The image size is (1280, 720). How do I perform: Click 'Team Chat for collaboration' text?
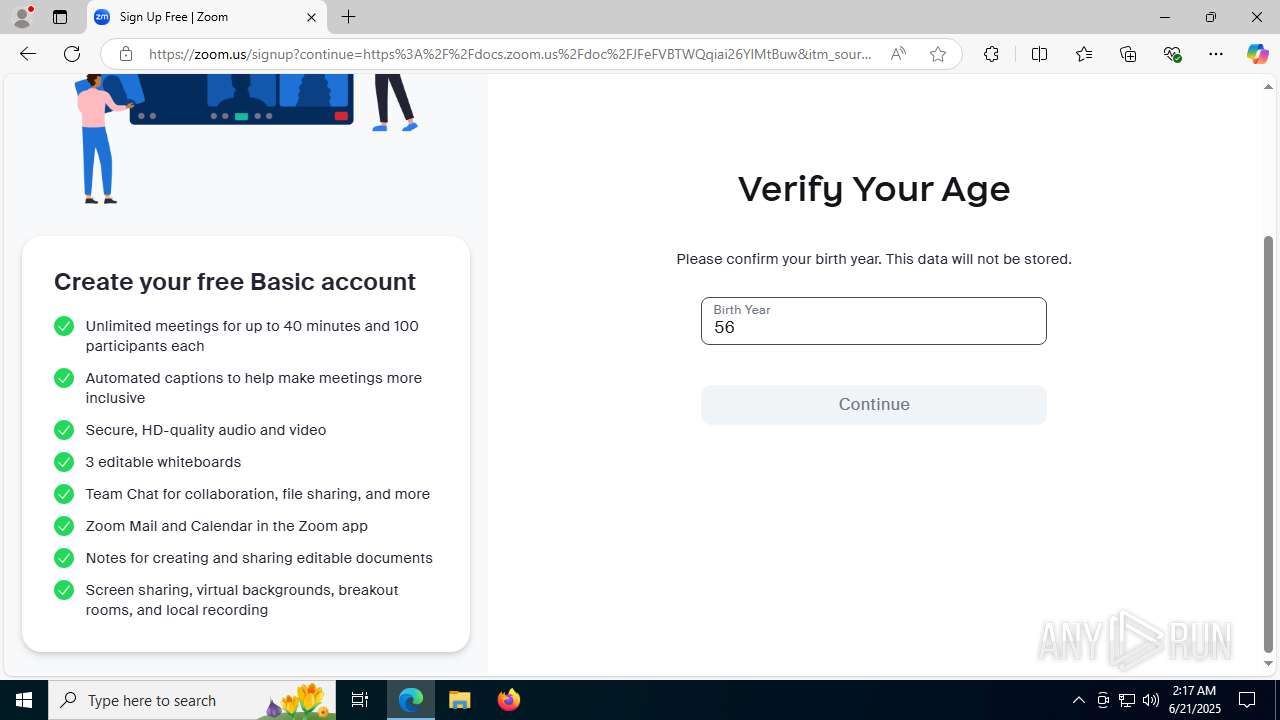(258, 494)
